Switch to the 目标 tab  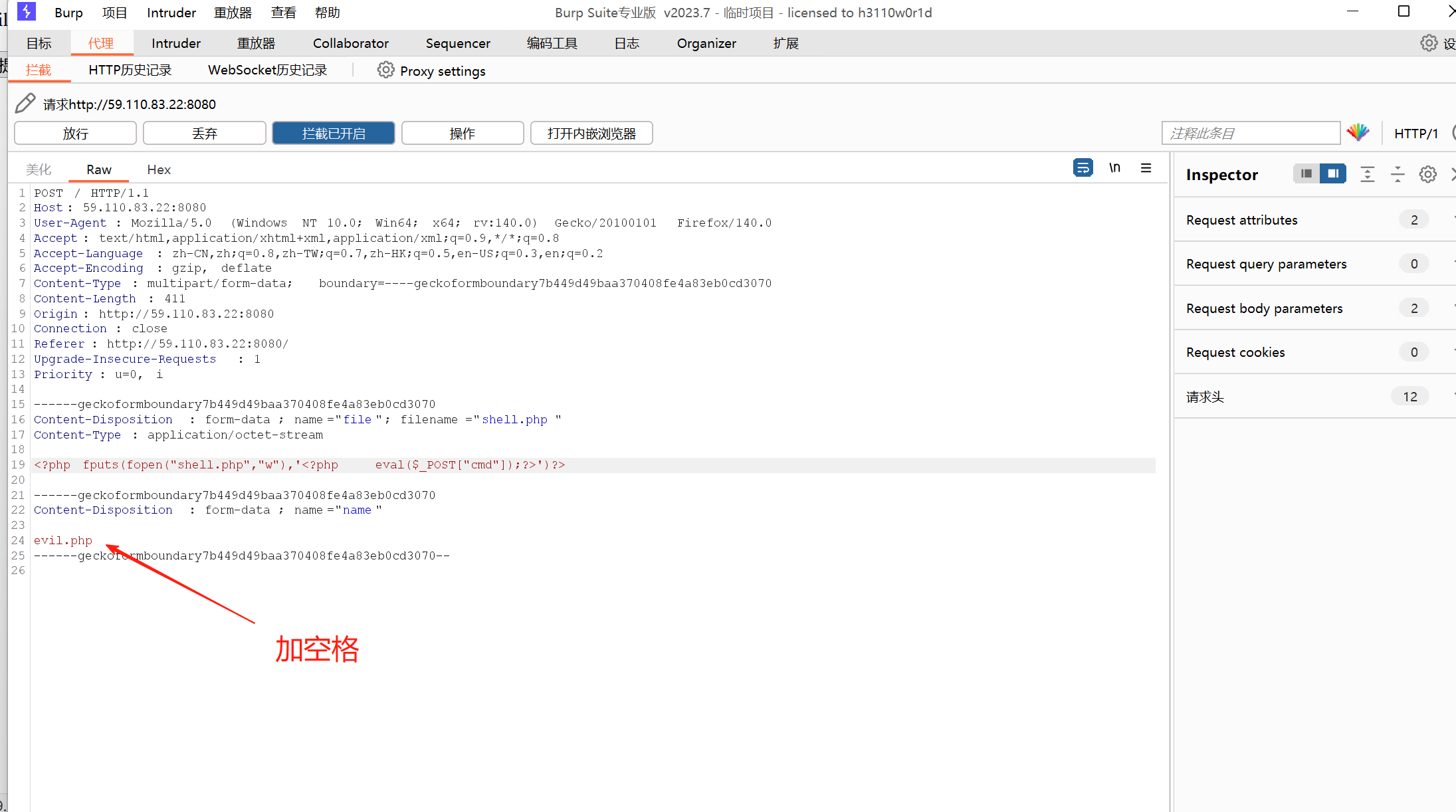point(39,43)
